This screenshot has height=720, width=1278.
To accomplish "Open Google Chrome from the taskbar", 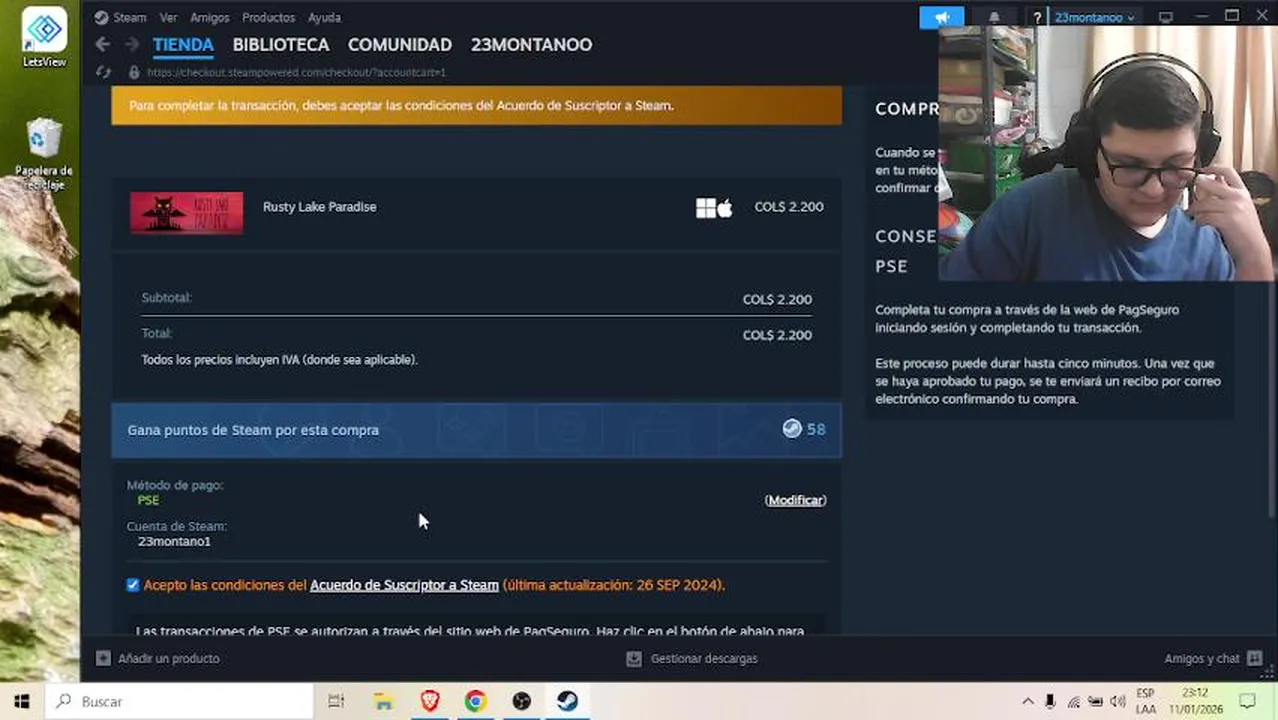I will (x=476, y=701).
